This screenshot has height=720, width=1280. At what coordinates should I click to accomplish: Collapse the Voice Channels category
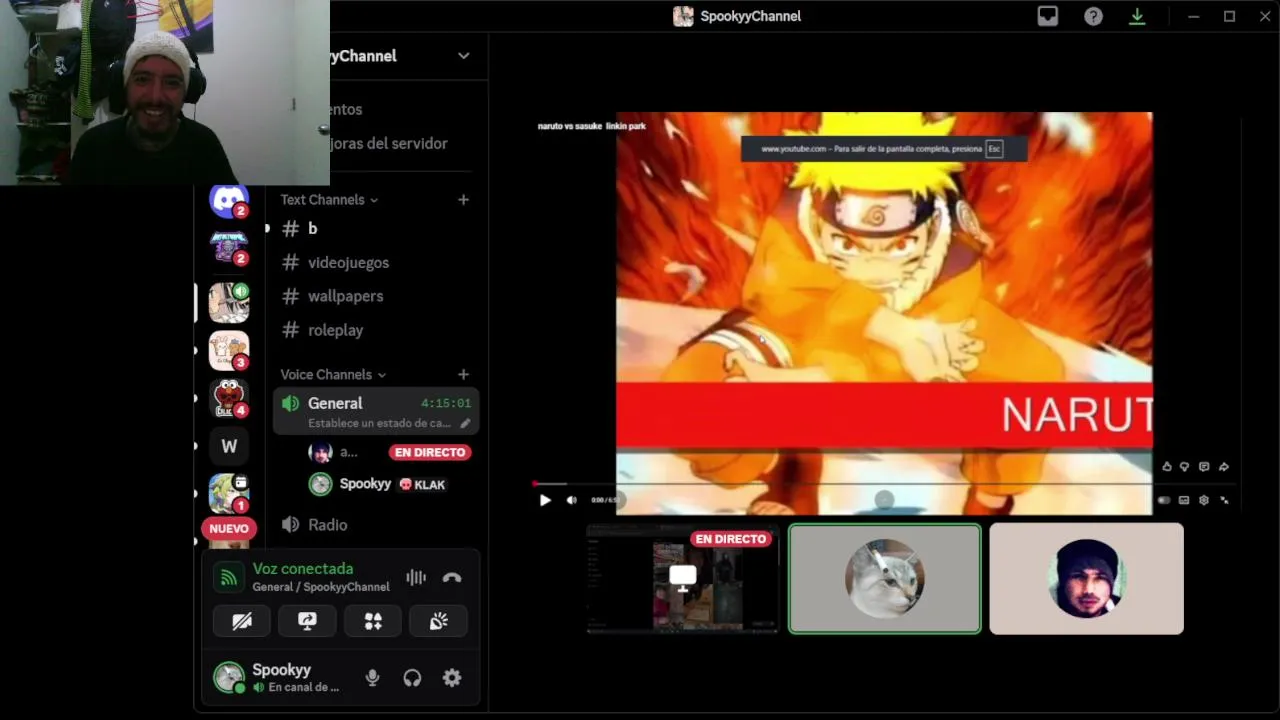click(333, 374)
